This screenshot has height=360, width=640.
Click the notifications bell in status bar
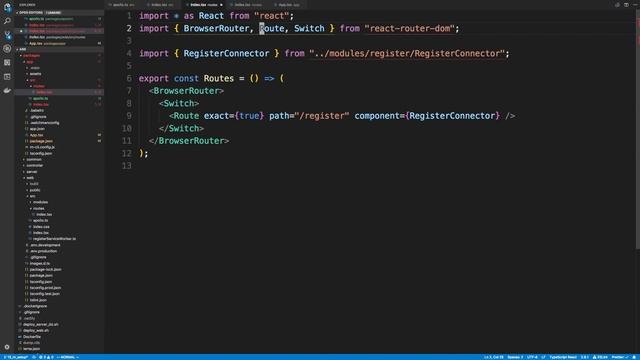click(x=635, y=357)
